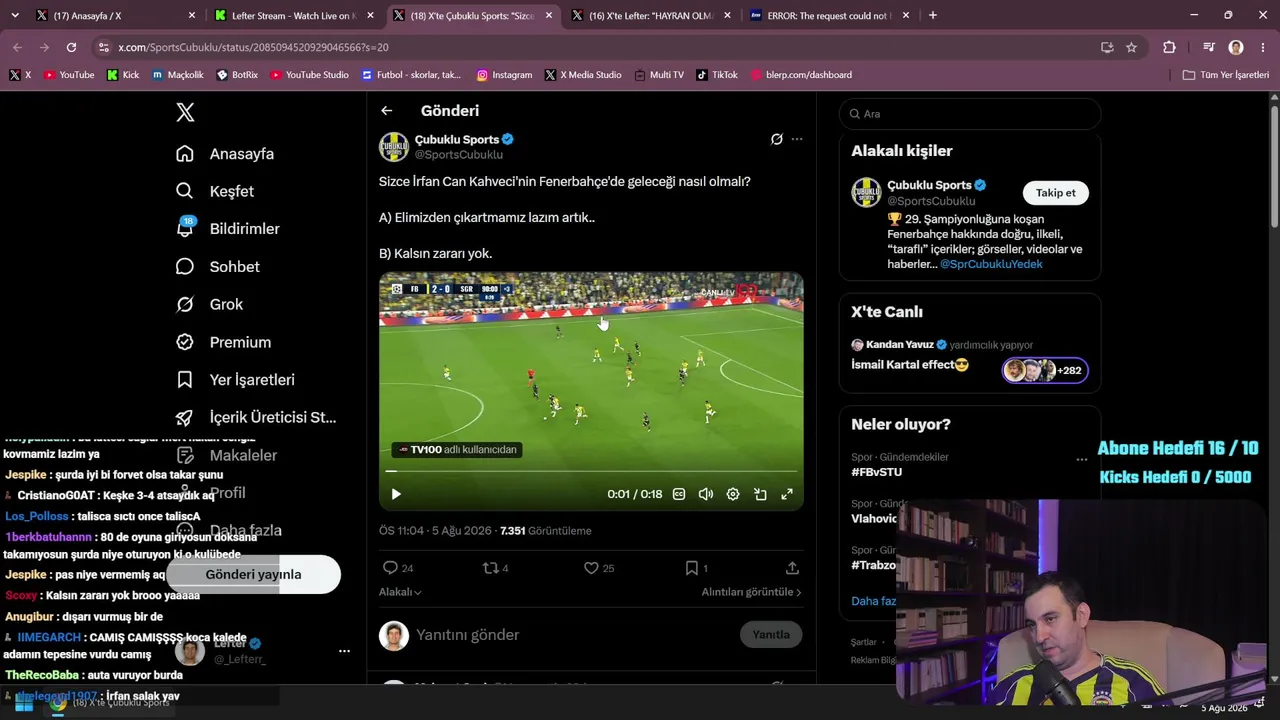Image resolution: width=1280 pixels, height=720 pixels.
Task: Repost the Çubuklu Sports post
Action: click(x=496, y=568)
